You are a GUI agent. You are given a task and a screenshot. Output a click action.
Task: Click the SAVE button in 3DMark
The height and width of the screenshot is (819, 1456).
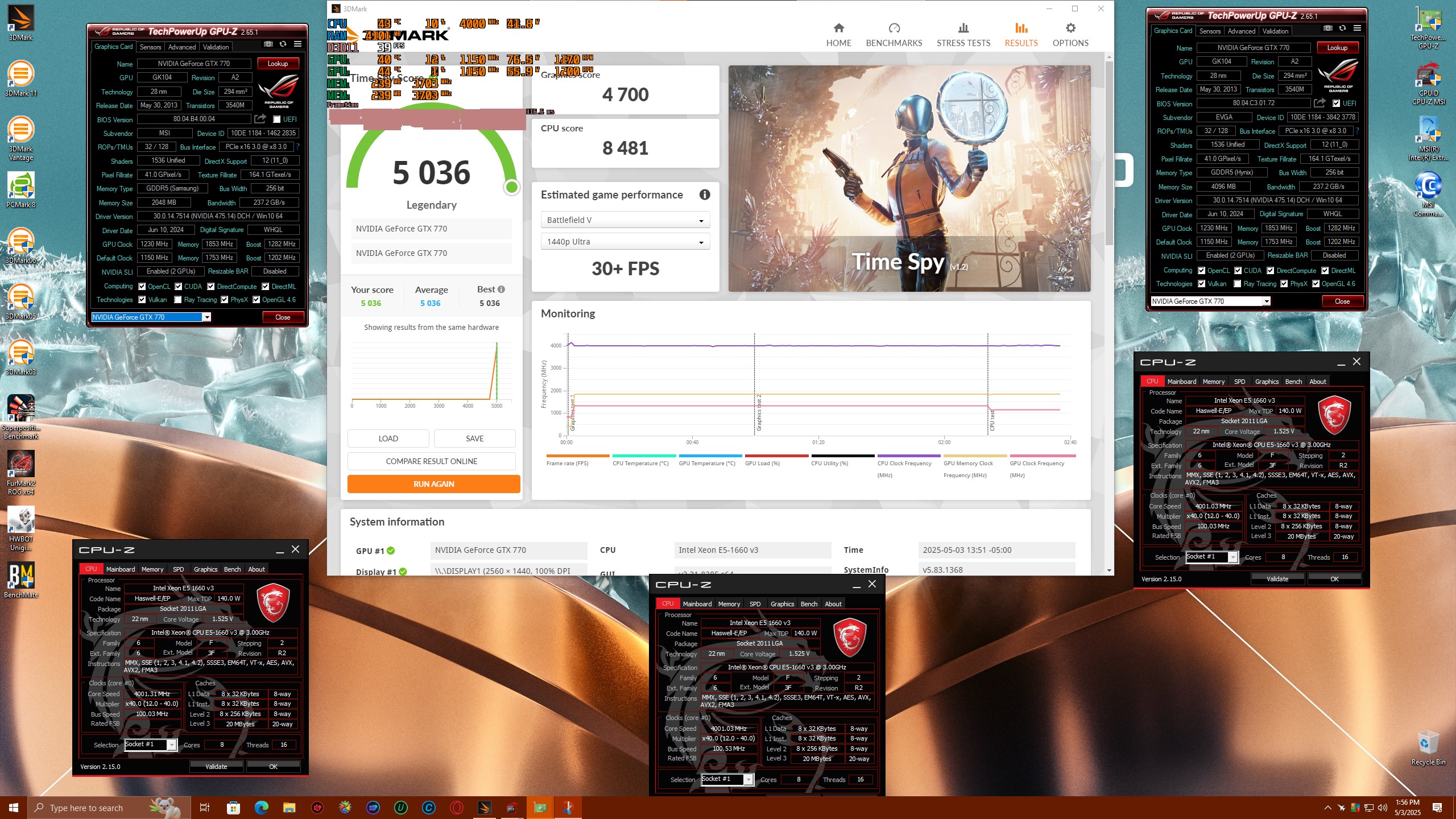pos(474,439)
